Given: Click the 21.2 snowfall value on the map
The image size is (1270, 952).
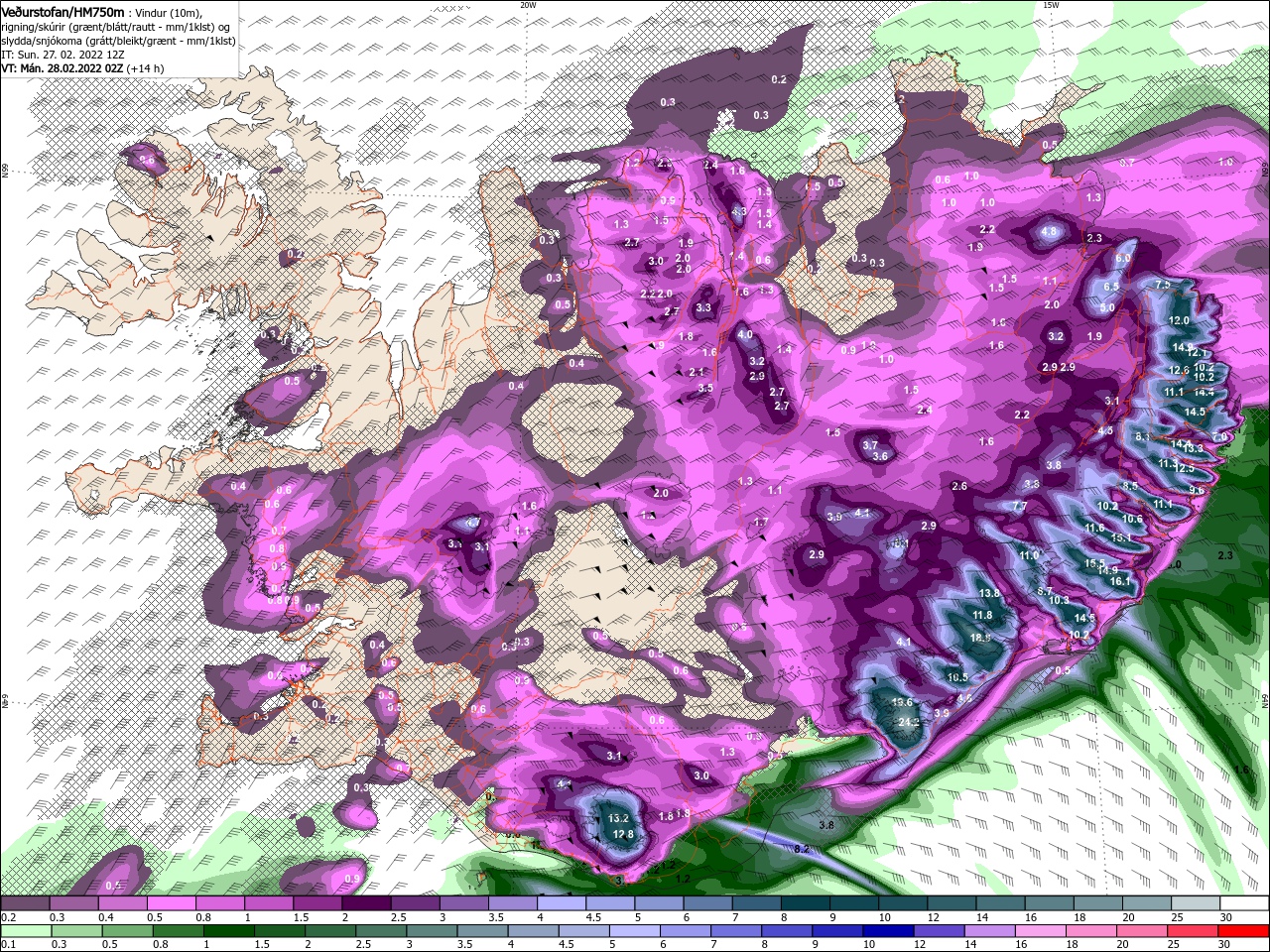Looking at the screenshot, I should [910, 722].
